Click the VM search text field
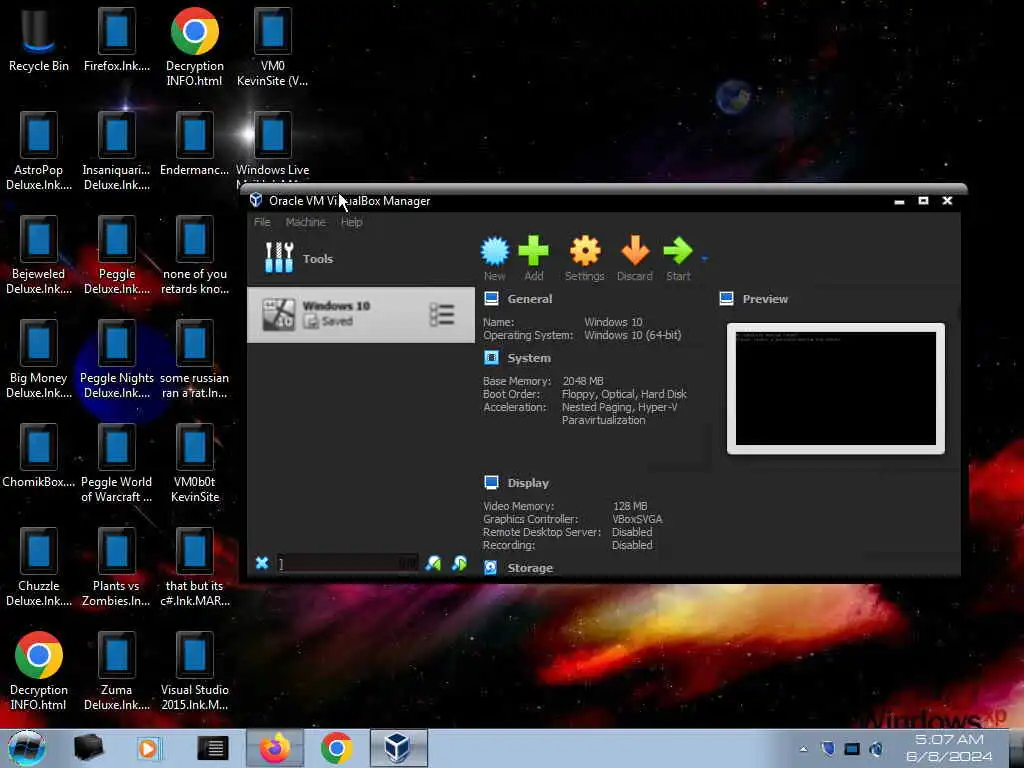 pyautogui.click(x=347, y=563)
